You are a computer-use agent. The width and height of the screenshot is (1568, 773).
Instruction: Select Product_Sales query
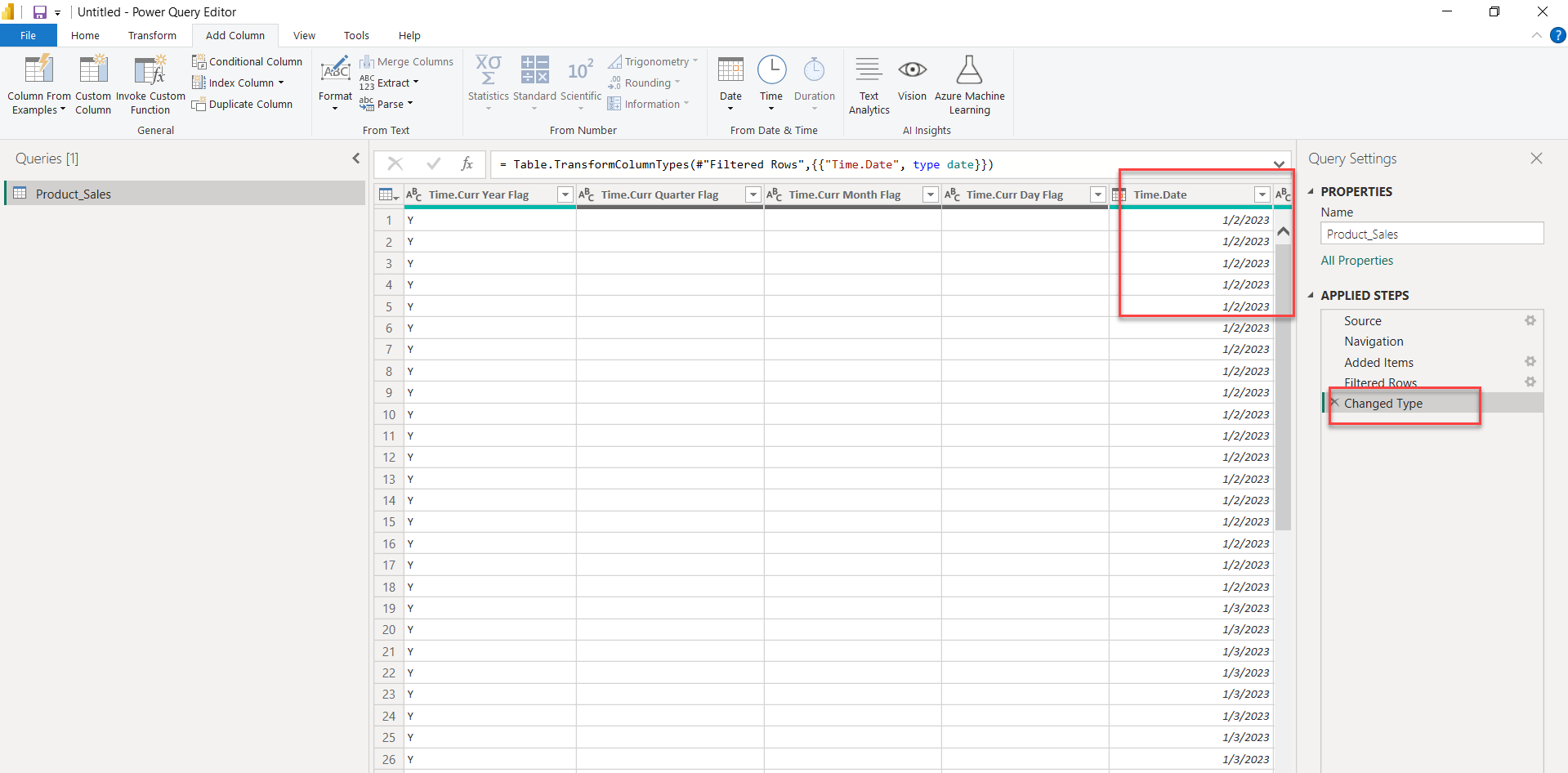click(185, 194)
